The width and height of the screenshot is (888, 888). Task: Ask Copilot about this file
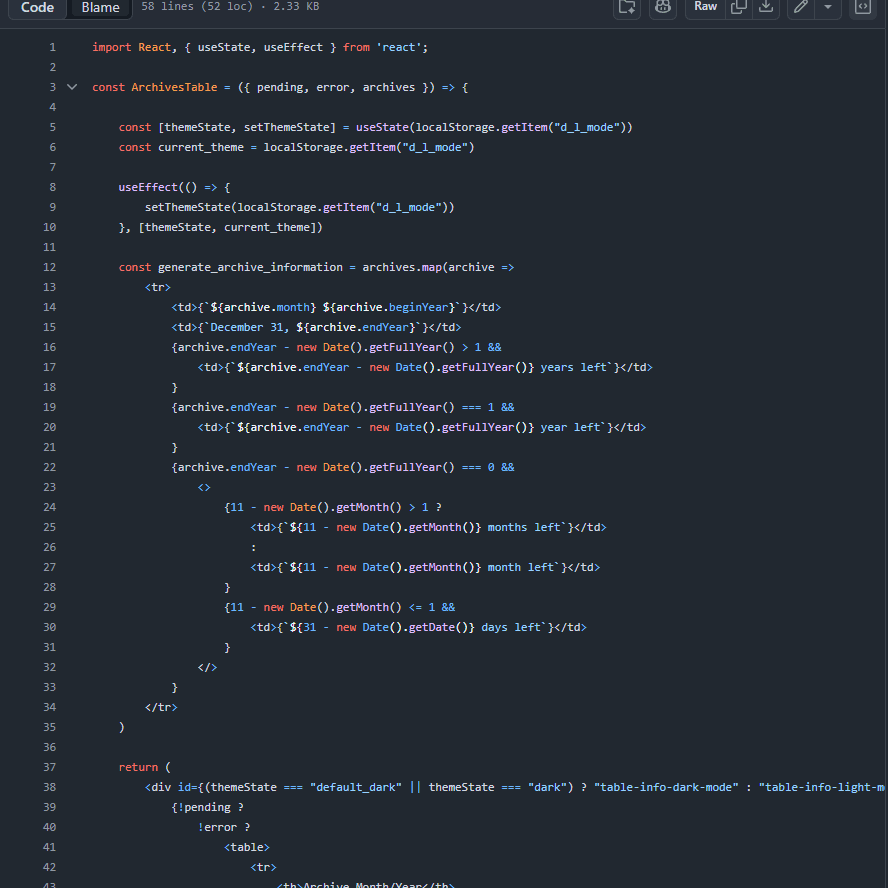click(x=663, y=7)
